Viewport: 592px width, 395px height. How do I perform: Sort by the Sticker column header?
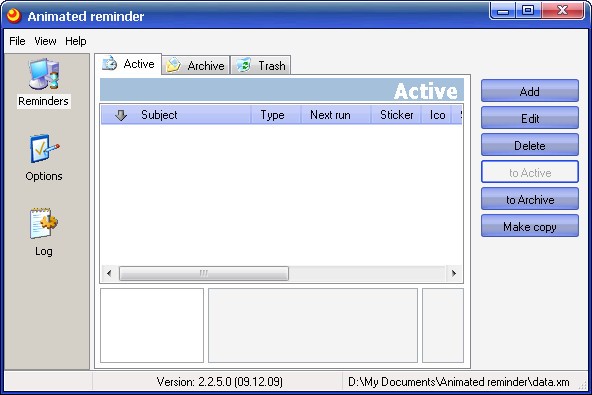tap(396, 115)
